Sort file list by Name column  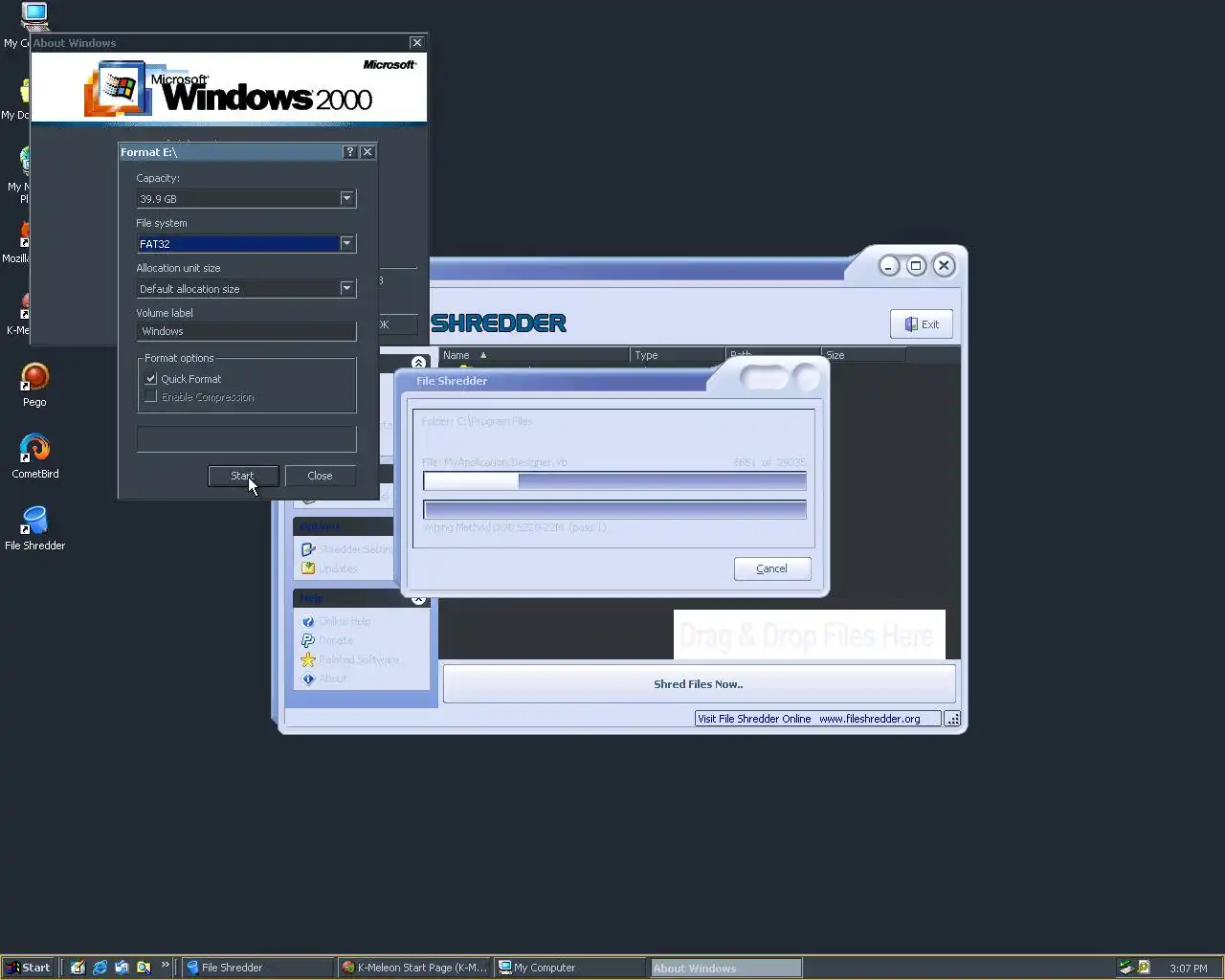[x=534, y=355]
